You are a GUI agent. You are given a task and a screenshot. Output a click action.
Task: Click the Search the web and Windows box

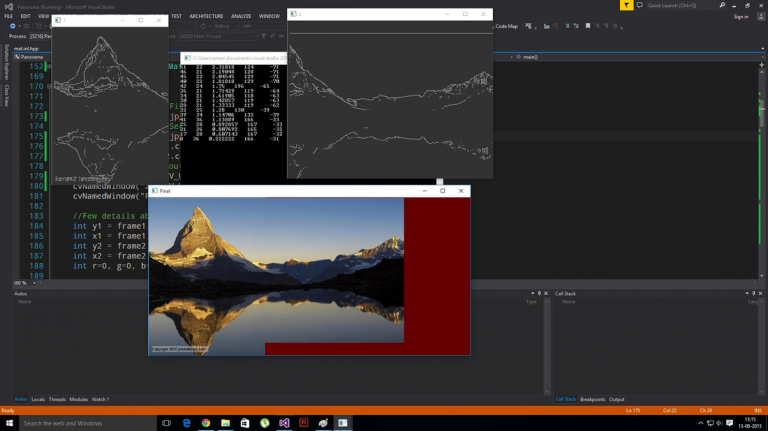point(87,423)
